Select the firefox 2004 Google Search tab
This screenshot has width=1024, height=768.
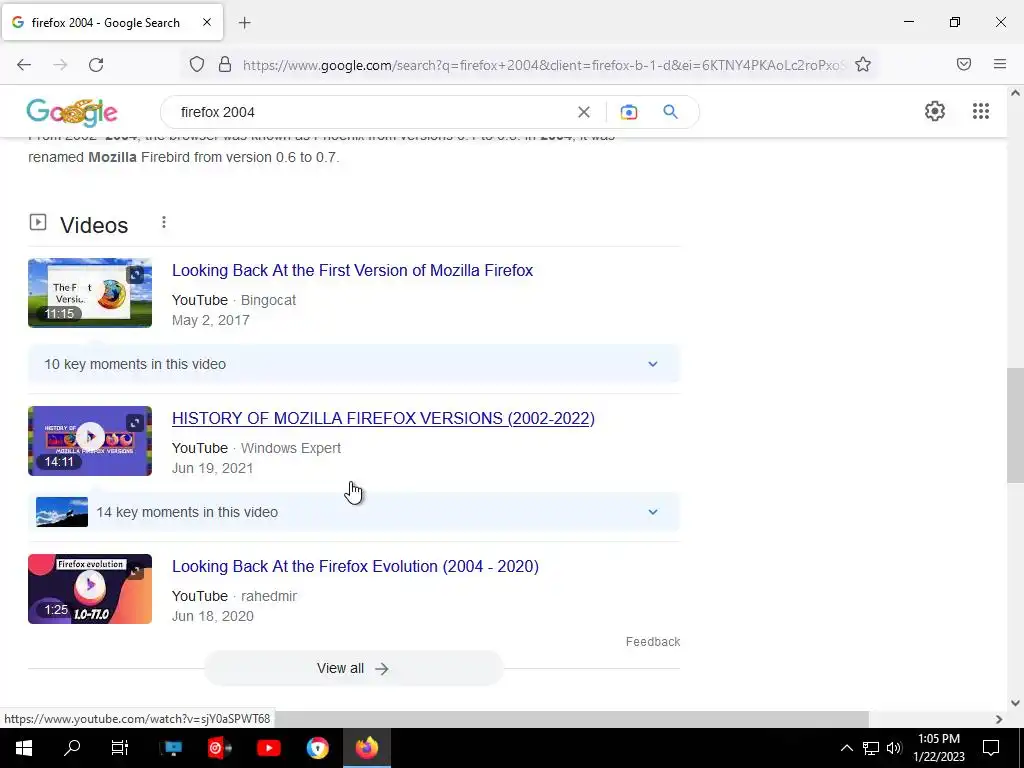(112, 22)
